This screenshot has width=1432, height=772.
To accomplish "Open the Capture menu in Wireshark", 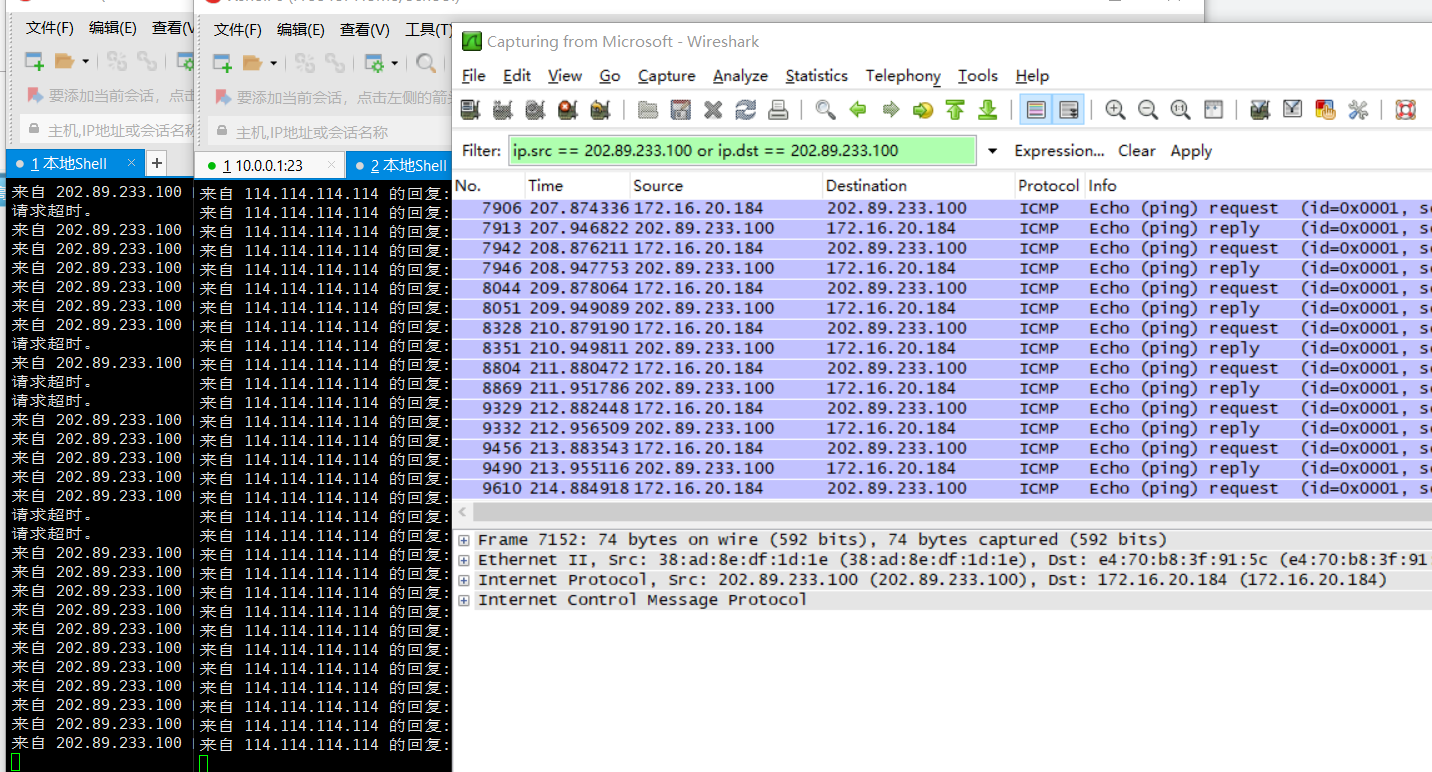I will 667,76.
